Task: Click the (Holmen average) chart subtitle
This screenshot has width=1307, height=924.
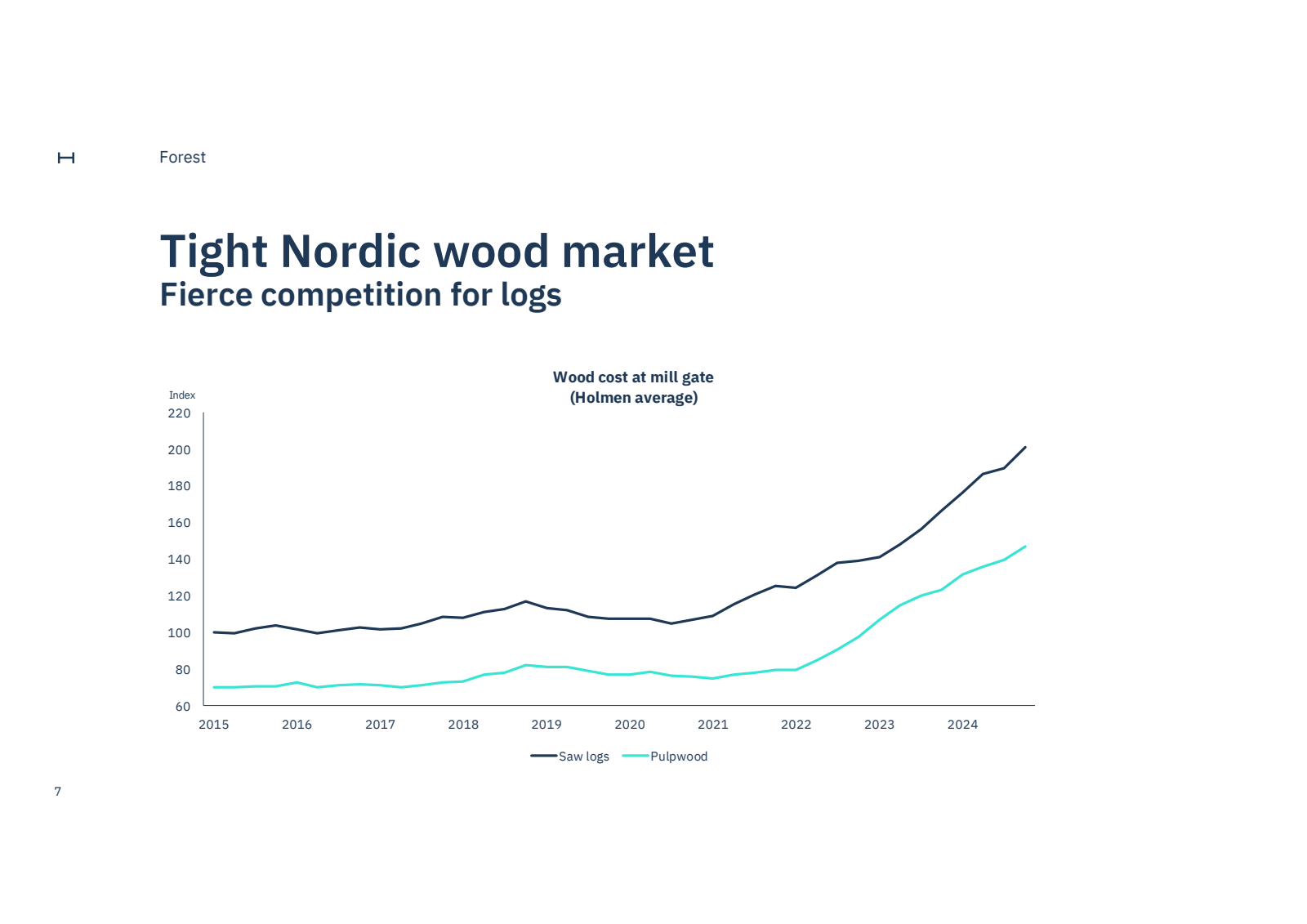Action: [x=634, y=398]
